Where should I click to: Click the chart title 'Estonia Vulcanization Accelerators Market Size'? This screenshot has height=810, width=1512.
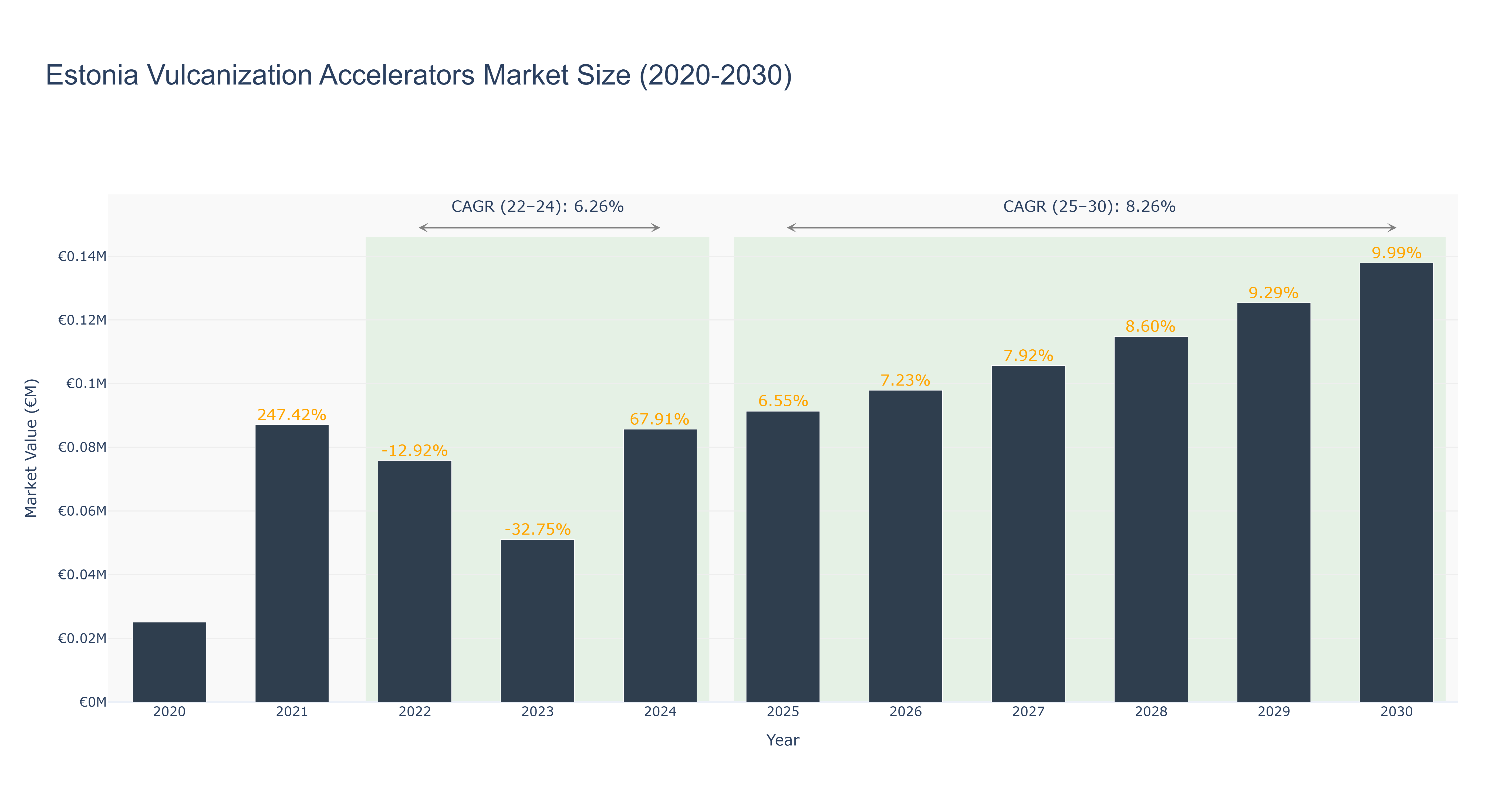[x=418, y=75]
